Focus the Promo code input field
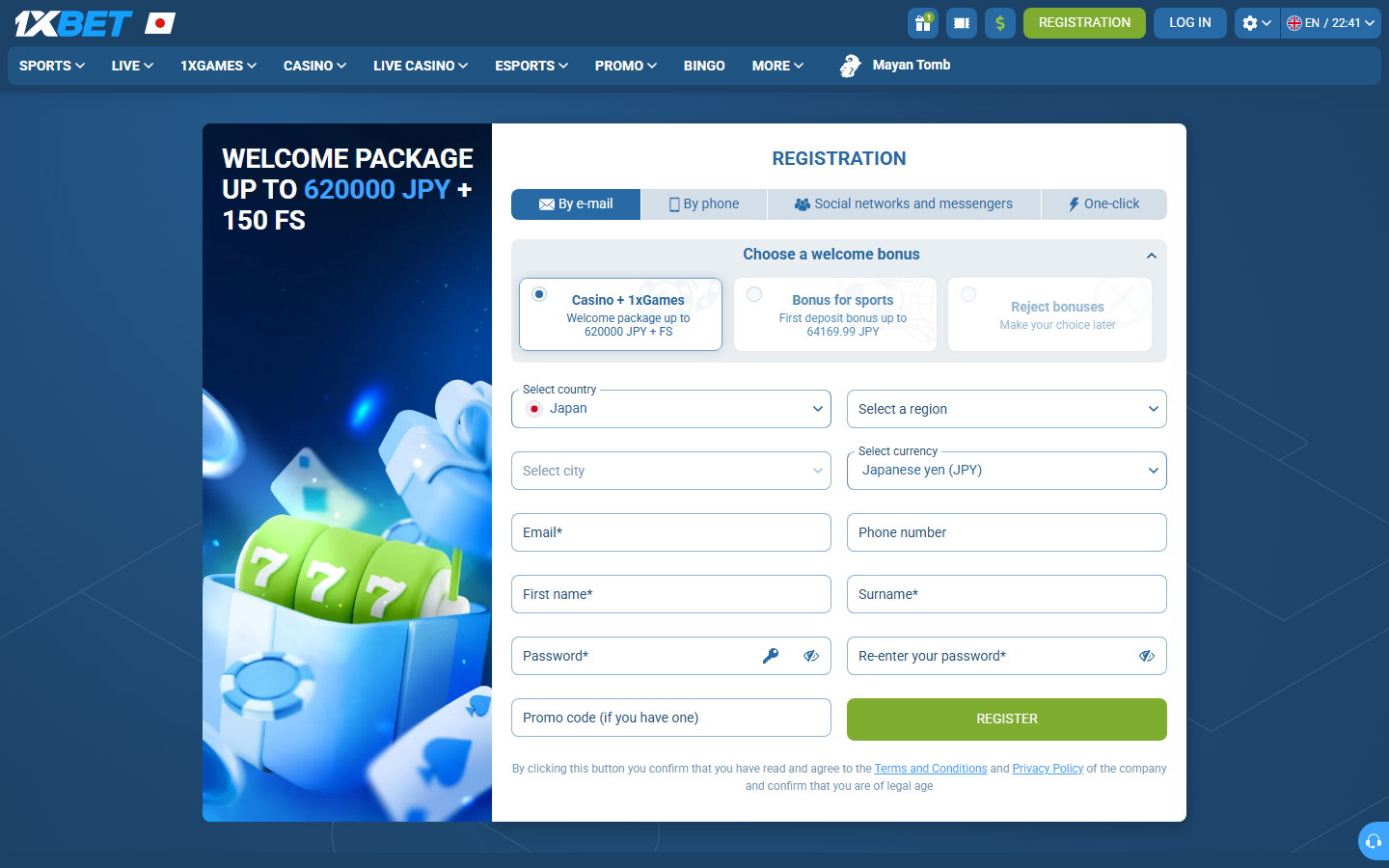Viewport: 1389px width, 868px height. (x=671, y=718)
